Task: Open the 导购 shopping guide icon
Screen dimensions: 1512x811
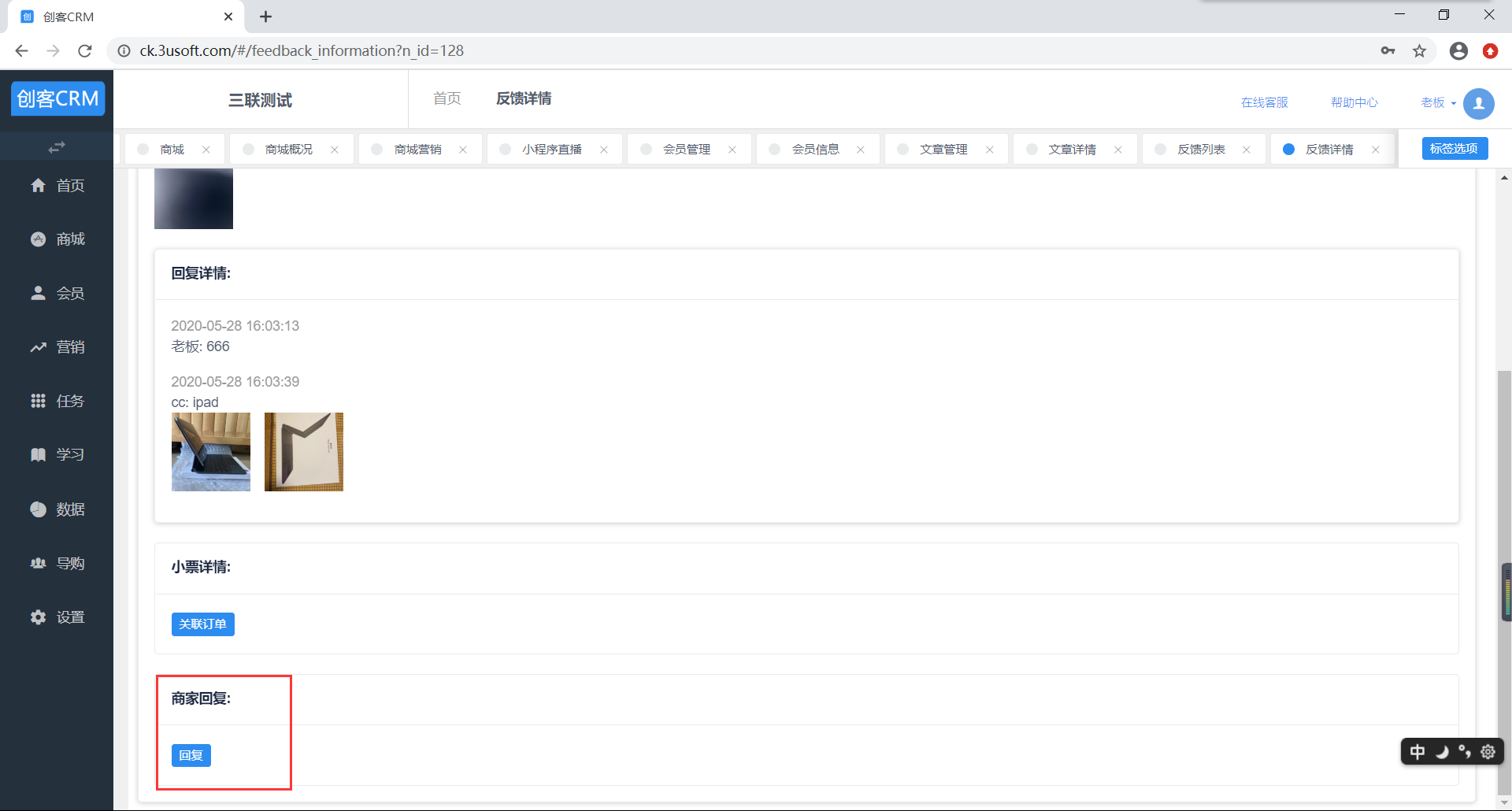Action: coord(38,563)
